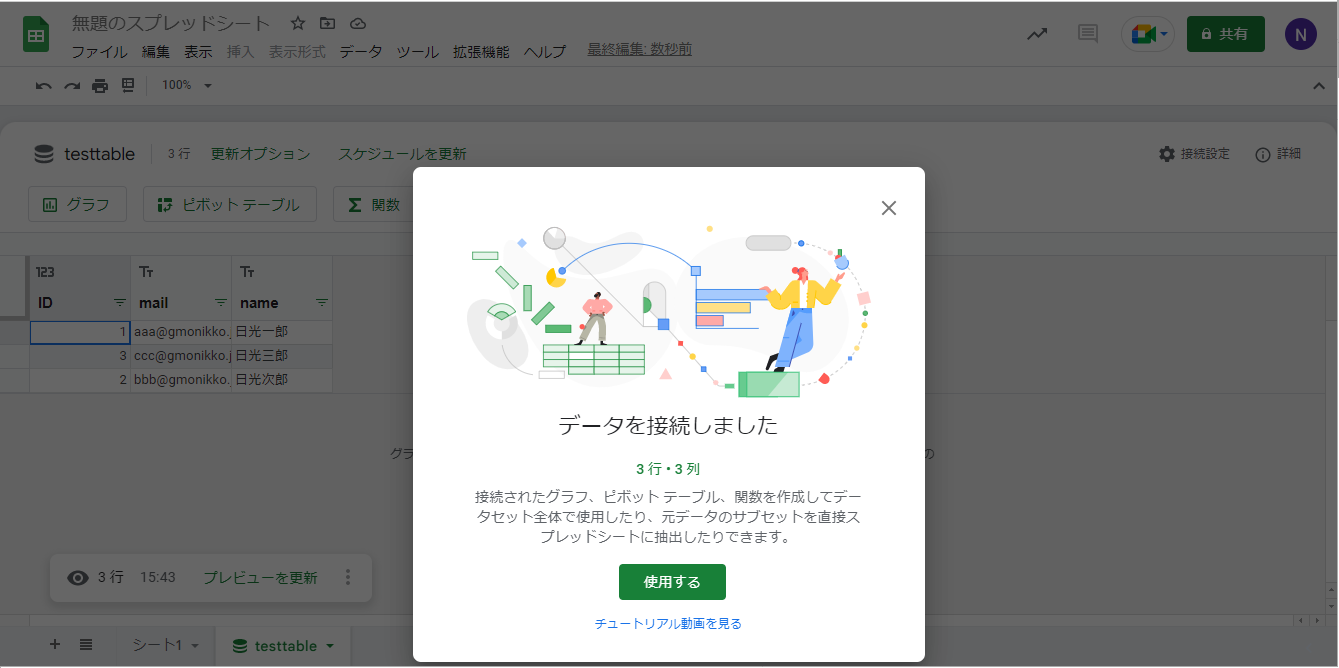Open the ID column filter dropdown
This screenshot has height=668, width=1339.
pyautogui.click(x=119, y=303)
